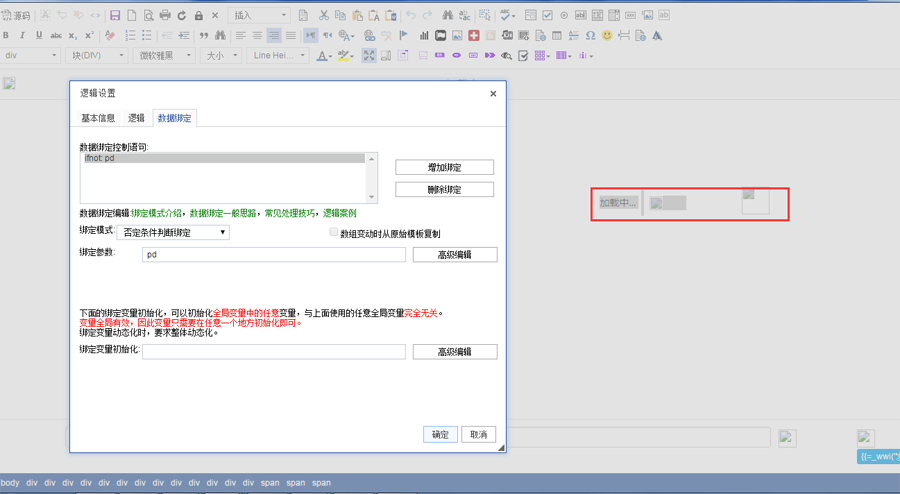Enable 数组变动时从原始模板复制 checkbox

click(334, 233)
